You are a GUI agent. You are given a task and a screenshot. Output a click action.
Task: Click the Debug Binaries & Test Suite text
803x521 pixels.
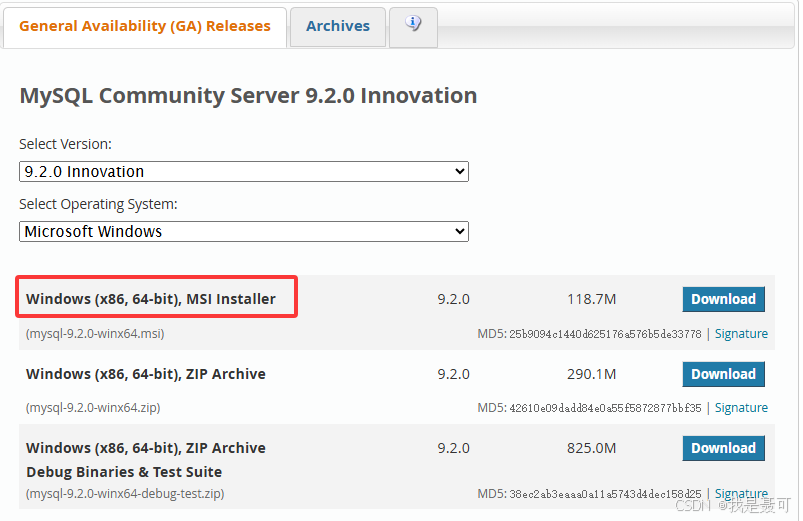[x=124, y=472]
